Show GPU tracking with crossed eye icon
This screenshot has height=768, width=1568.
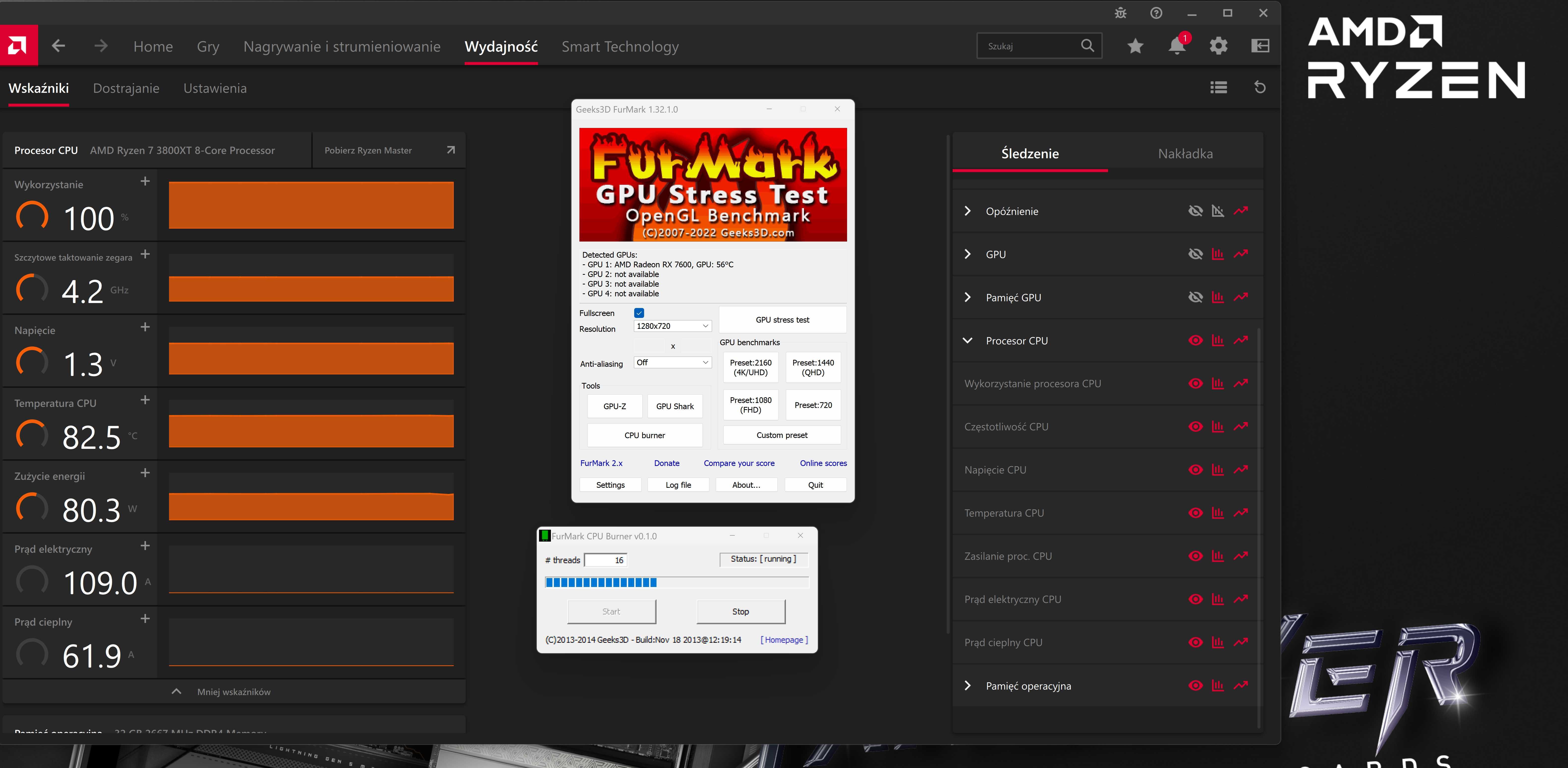(1196, 254)
